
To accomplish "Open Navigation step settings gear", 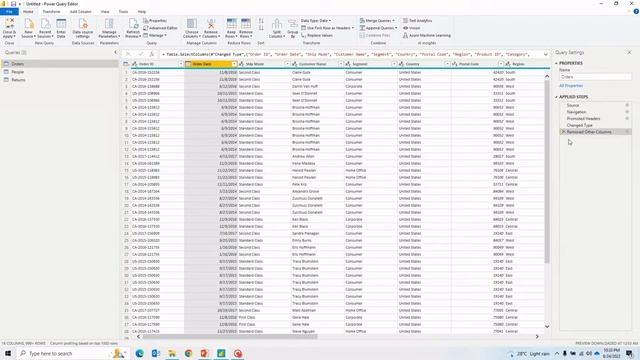I will (627, 112).
